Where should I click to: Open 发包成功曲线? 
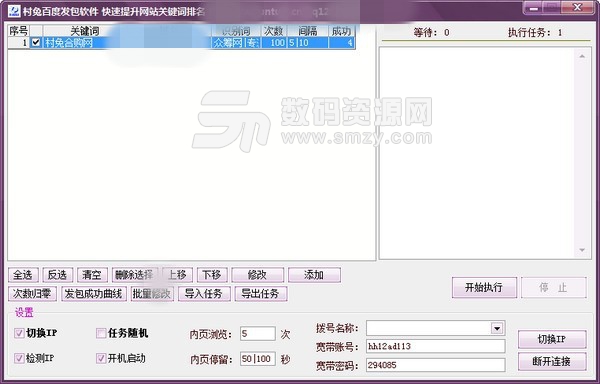click(x=94, y=294)
